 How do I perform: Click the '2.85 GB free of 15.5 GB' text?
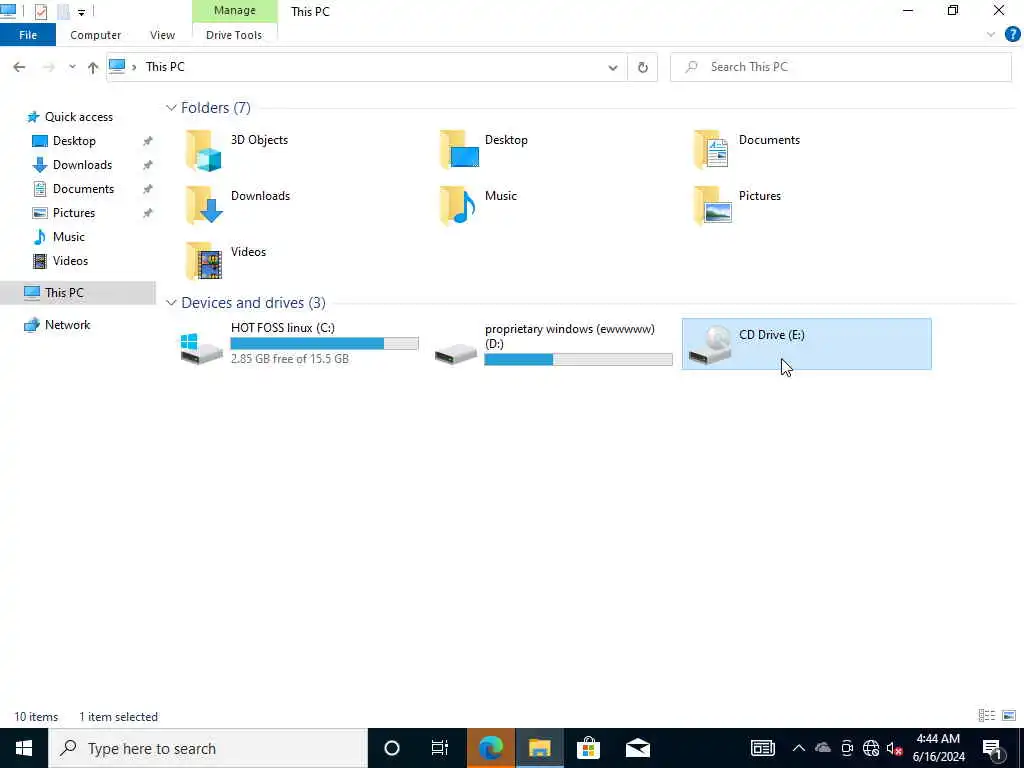(290, 359)
